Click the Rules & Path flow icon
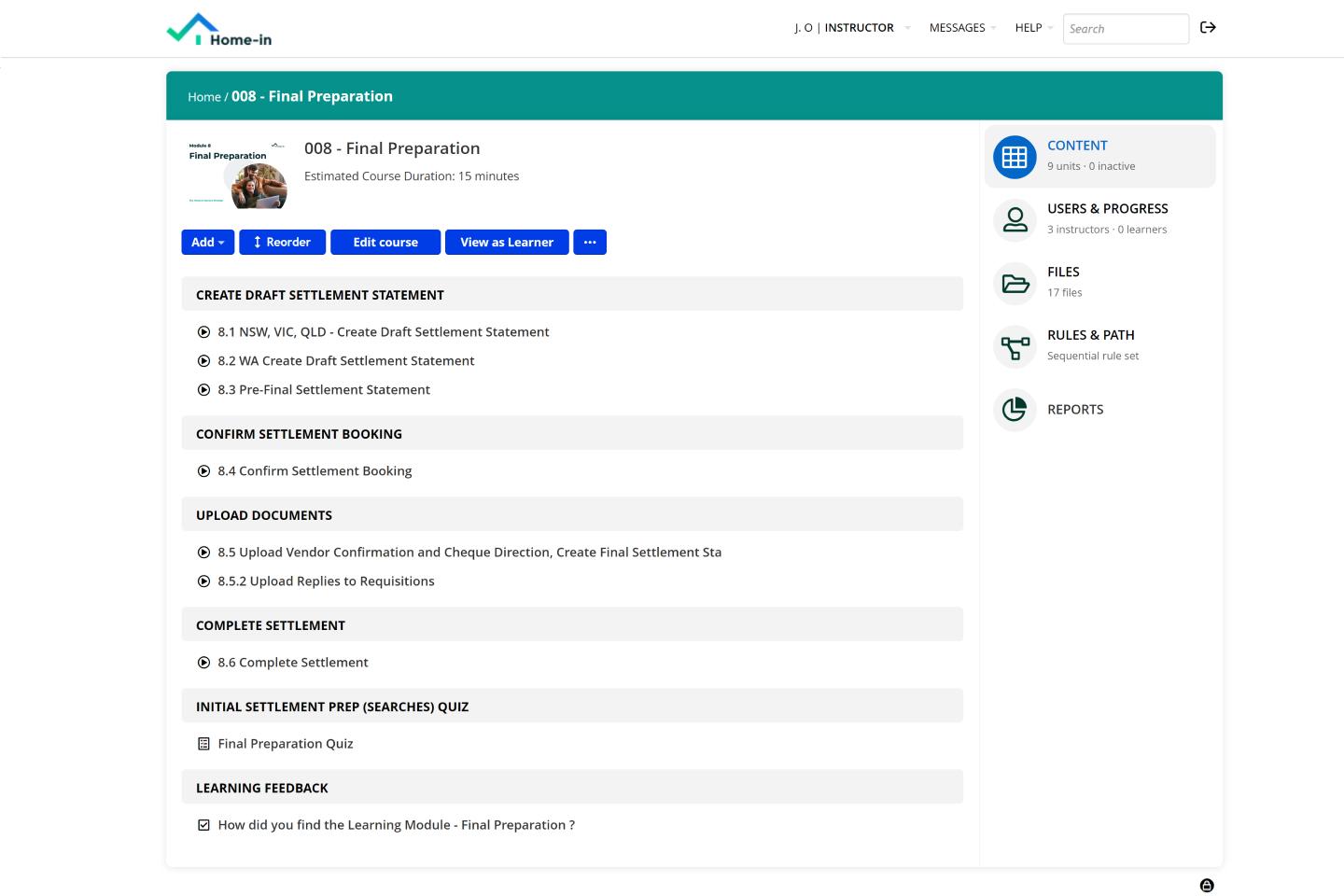 point(1015,346)
